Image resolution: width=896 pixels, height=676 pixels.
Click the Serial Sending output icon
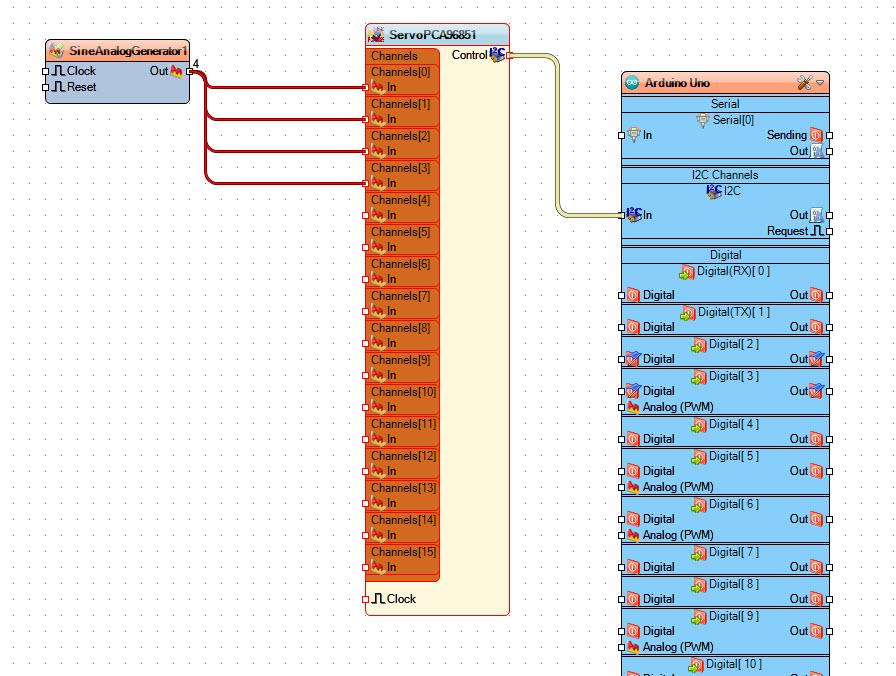point(816,135)
